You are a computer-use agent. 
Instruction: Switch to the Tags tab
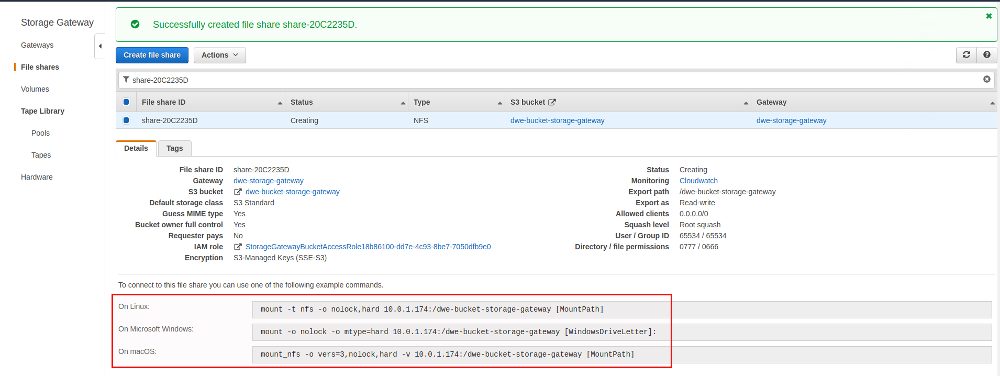175,148
